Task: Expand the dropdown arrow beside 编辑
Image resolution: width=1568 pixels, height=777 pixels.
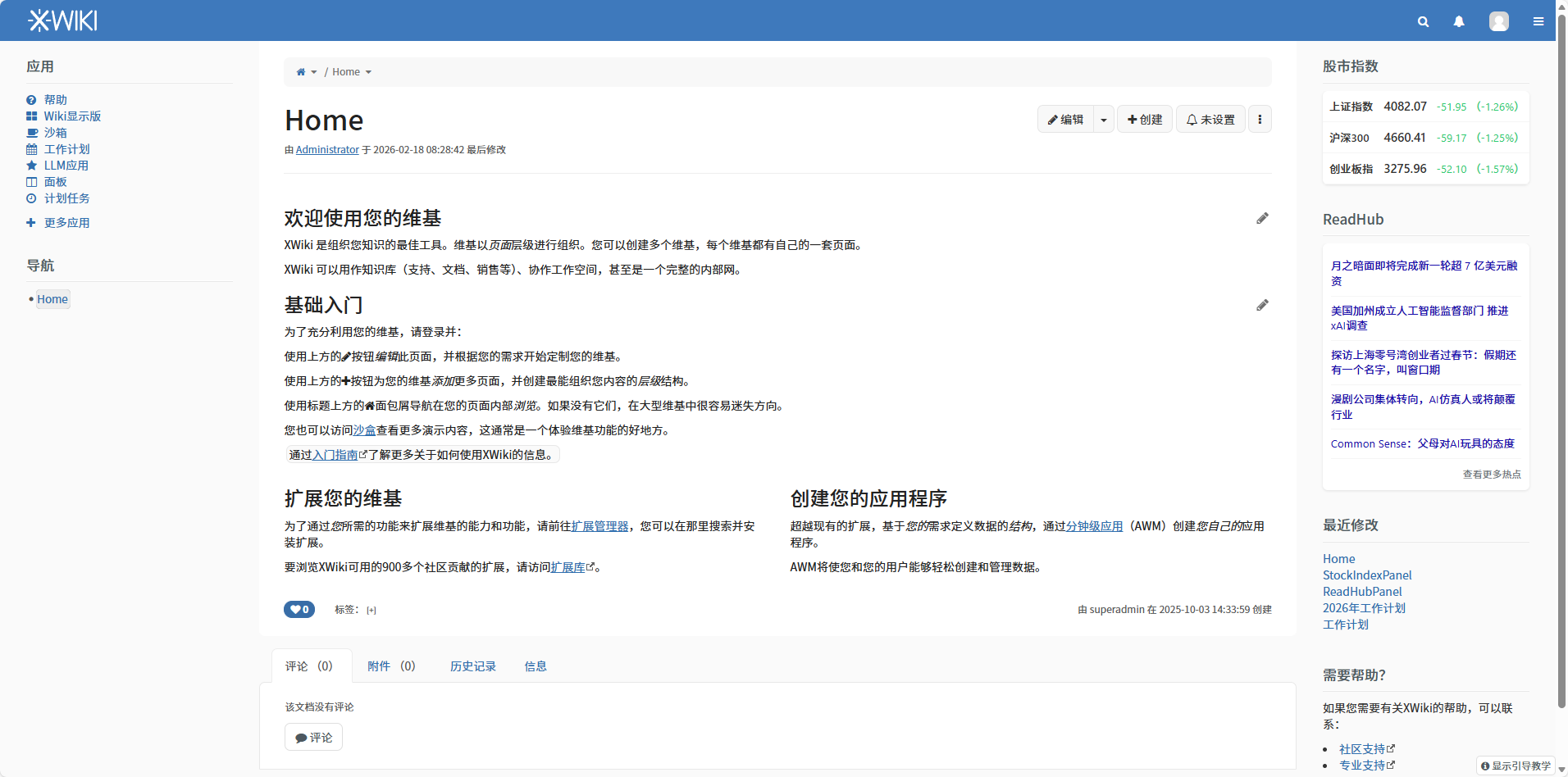Action: (x=1104, y=120)
